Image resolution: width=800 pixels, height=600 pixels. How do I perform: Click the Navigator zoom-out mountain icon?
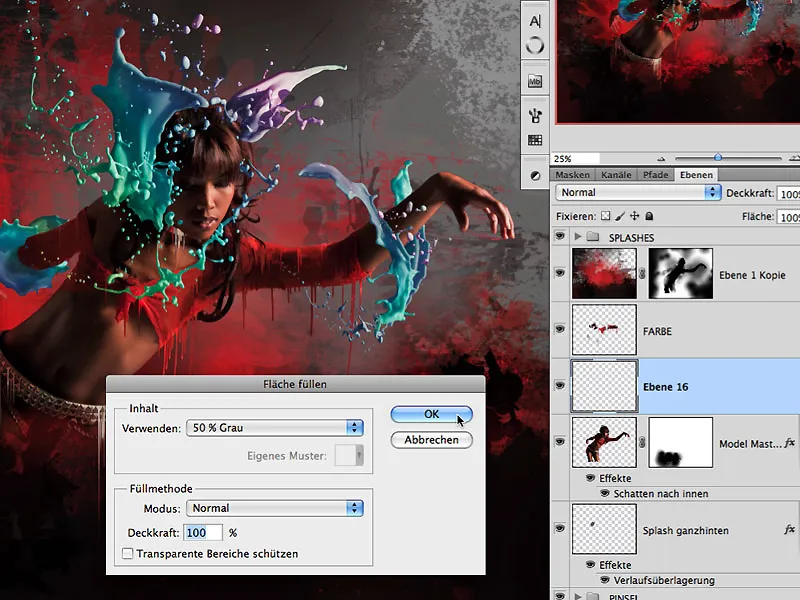662,159
